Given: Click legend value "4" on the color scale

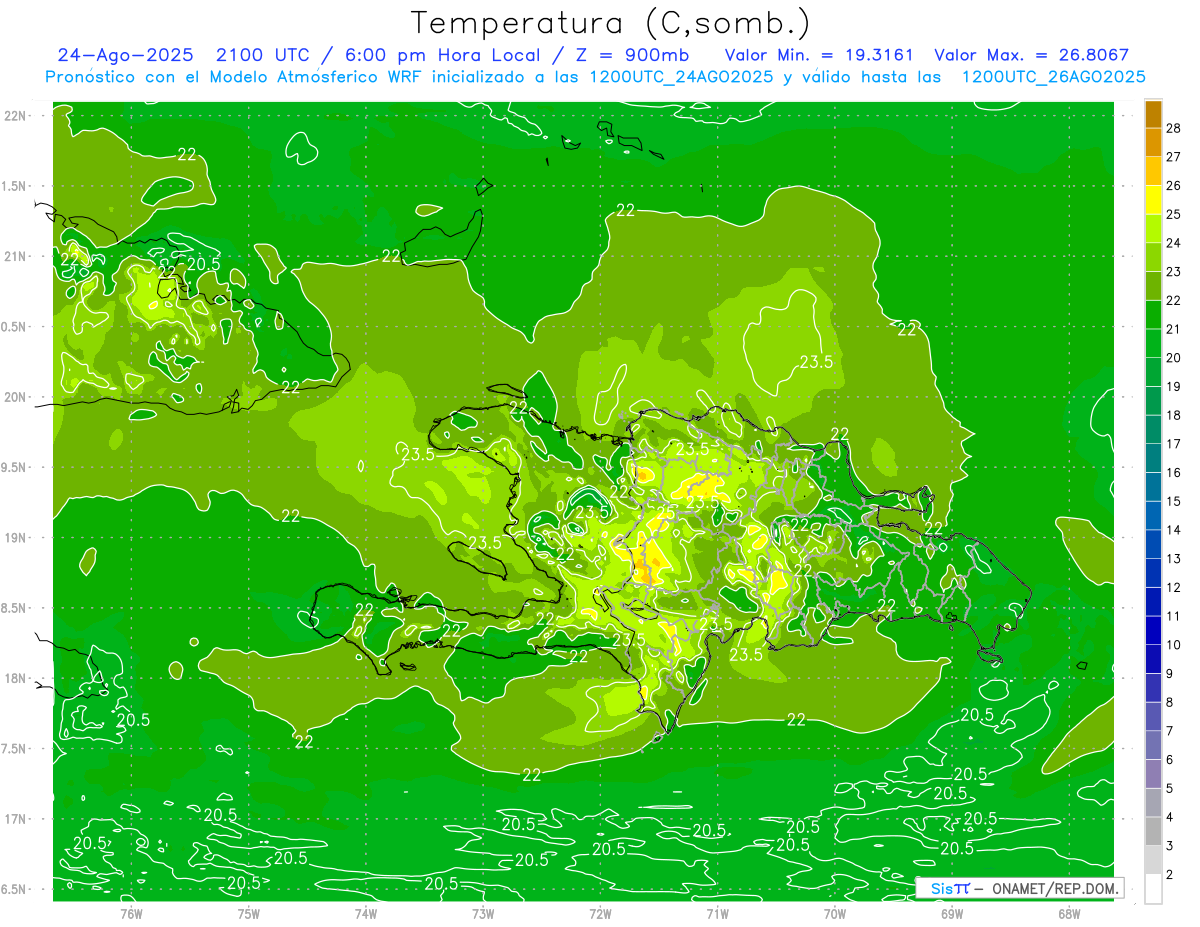Looking at the screenshot, I should [1172, 817].
